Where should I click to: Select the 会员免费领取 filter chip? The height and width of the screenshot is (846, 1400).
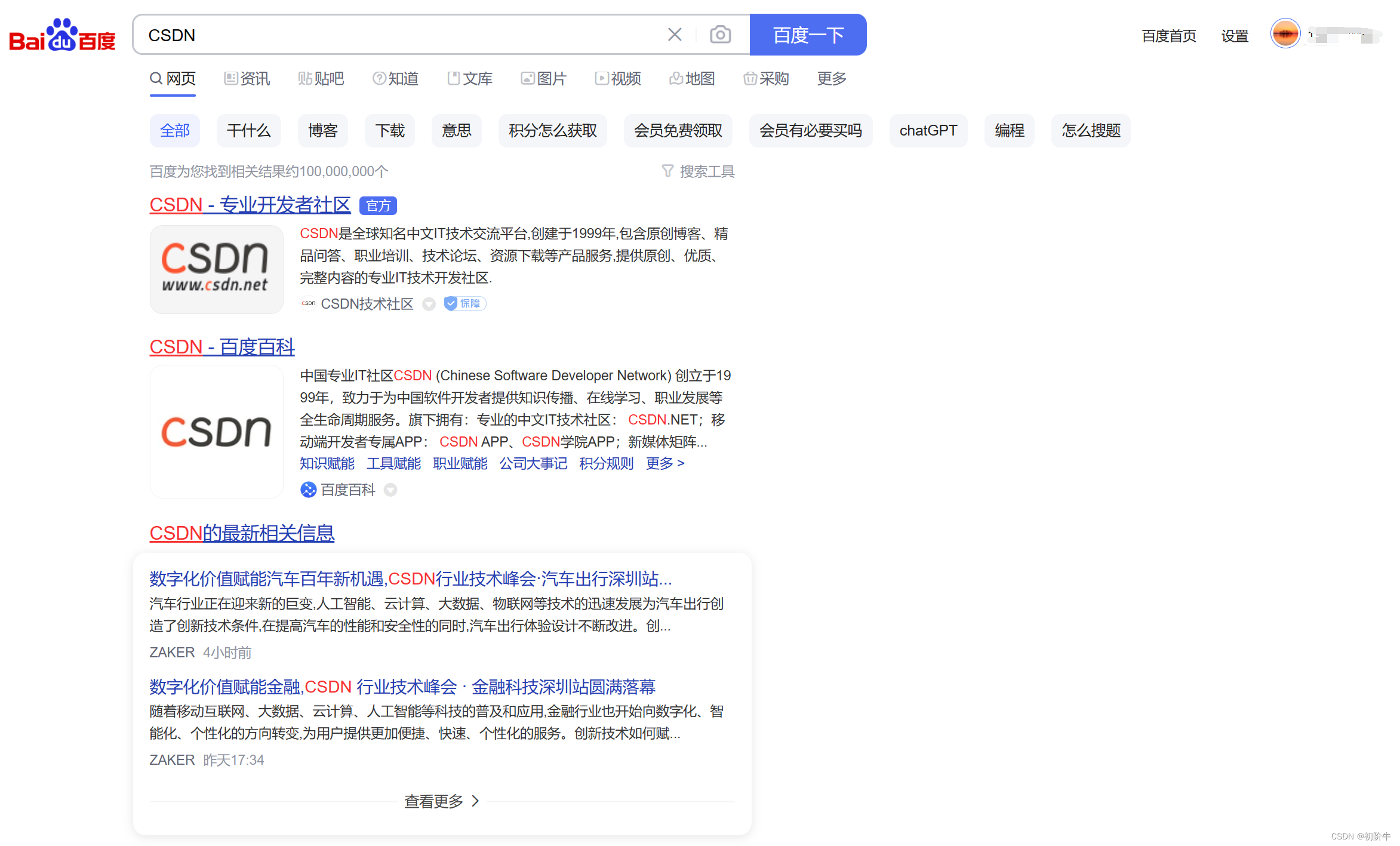678,131
